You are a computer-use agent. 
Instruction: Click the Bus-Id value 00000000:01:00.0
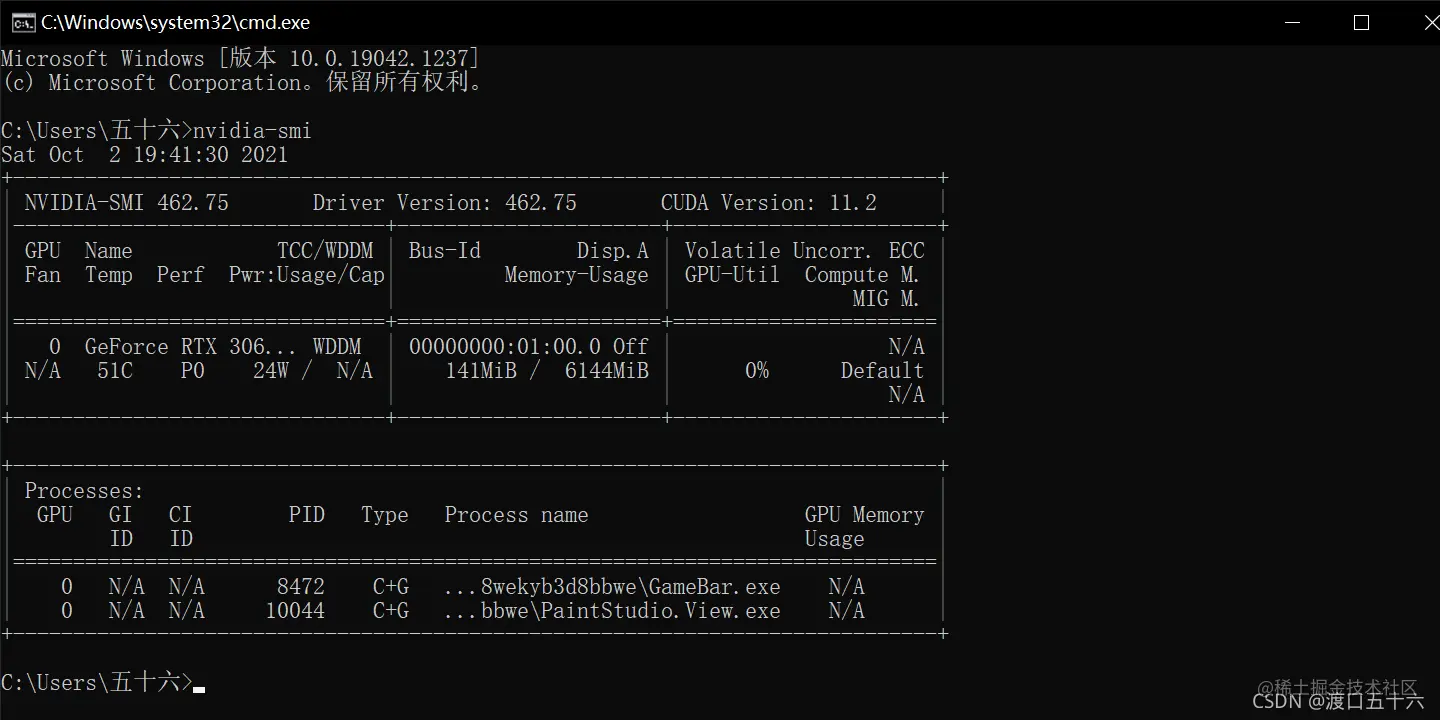(505, 347)
